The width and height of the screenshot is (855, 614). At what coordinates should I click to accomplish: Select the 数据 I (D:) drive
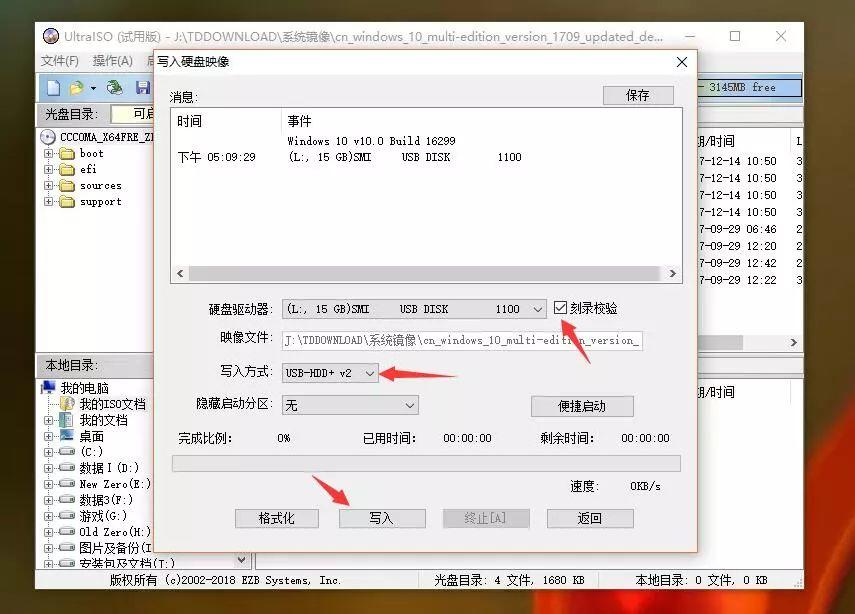[109, 468]
